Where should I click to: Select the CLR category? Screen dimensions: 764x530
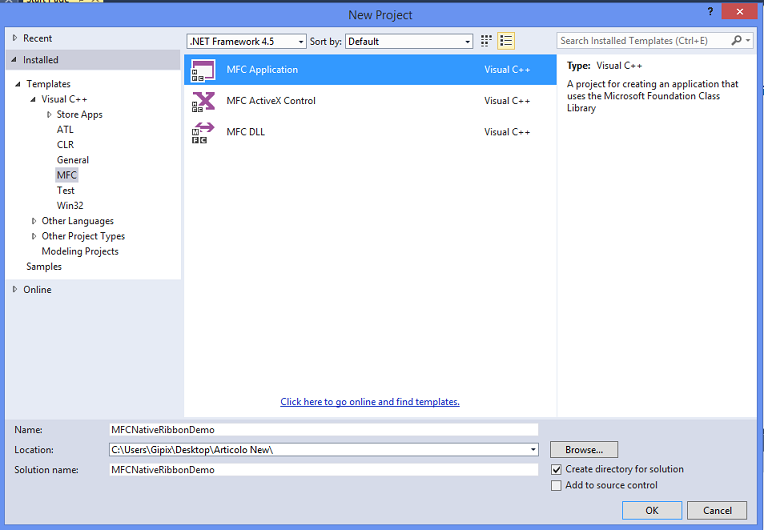pos(65,145)
